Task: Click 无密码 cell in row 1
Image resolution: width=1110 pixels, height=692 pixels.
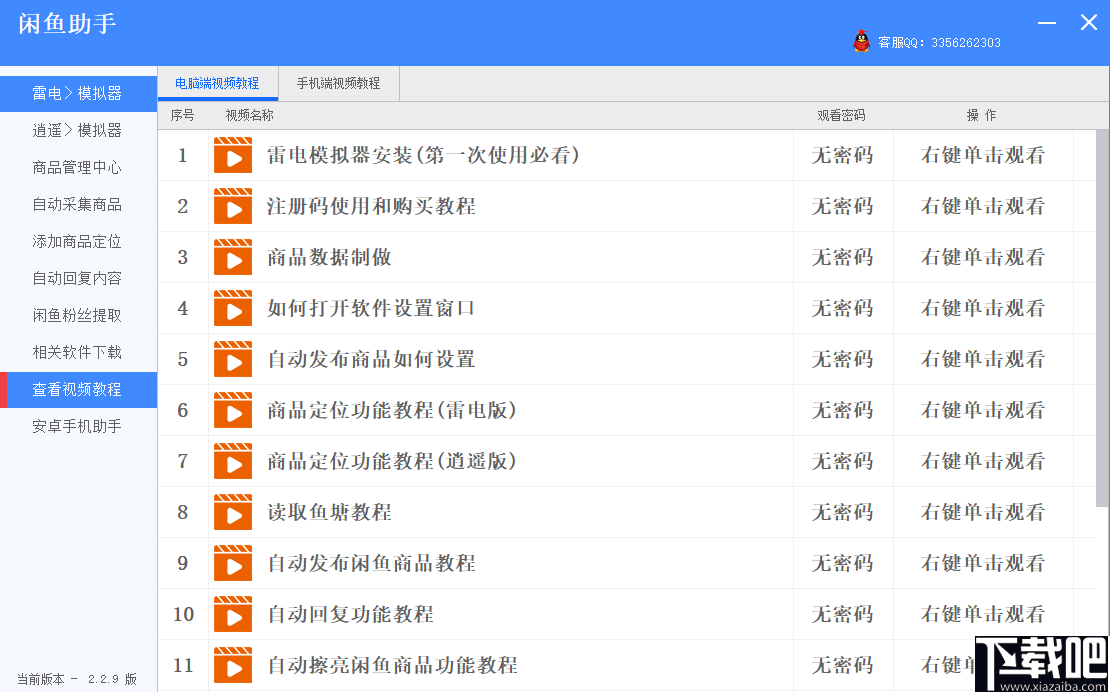Action: pyautogui.click(x=842, y=155)
